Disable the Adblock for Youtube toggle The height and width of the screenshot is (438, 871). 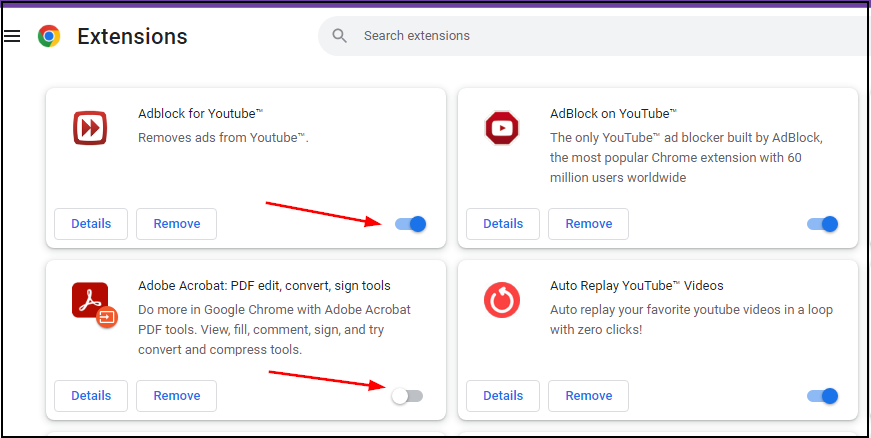click(x=411, y=224)
